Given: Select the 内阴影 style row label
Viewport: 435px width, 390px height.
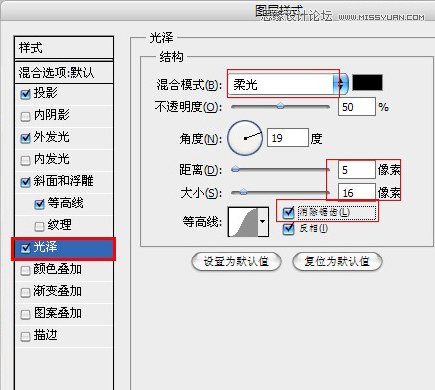Looking at the screenshot, I should click(x=51, y=115).
